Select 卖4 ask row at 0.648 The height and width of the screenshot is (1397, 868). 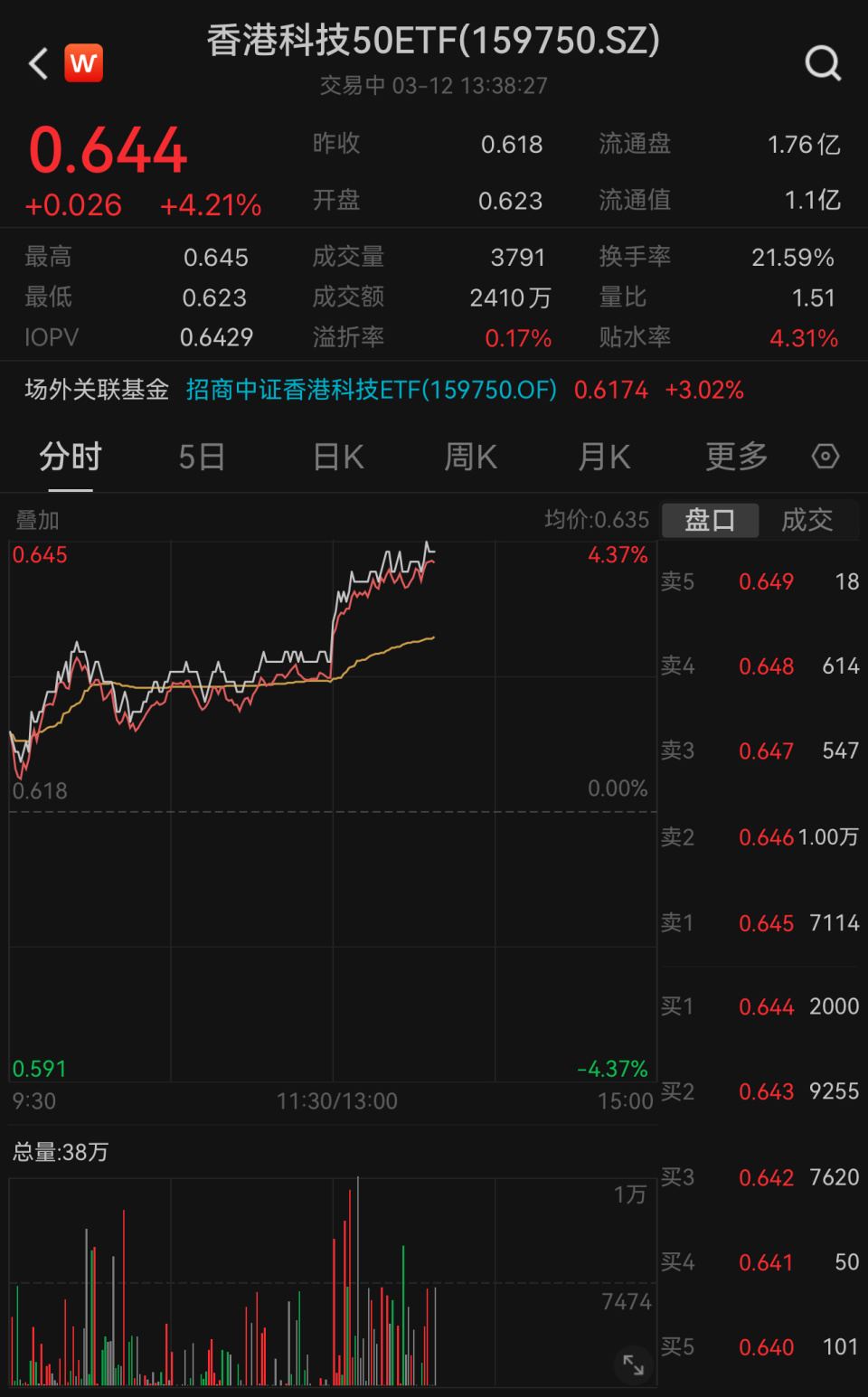(x=760, y=666)
